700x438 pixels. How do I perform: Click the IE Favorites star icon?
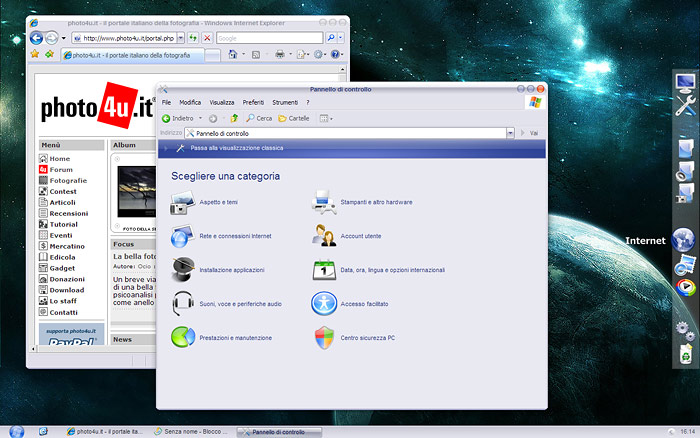coord(35,54)
